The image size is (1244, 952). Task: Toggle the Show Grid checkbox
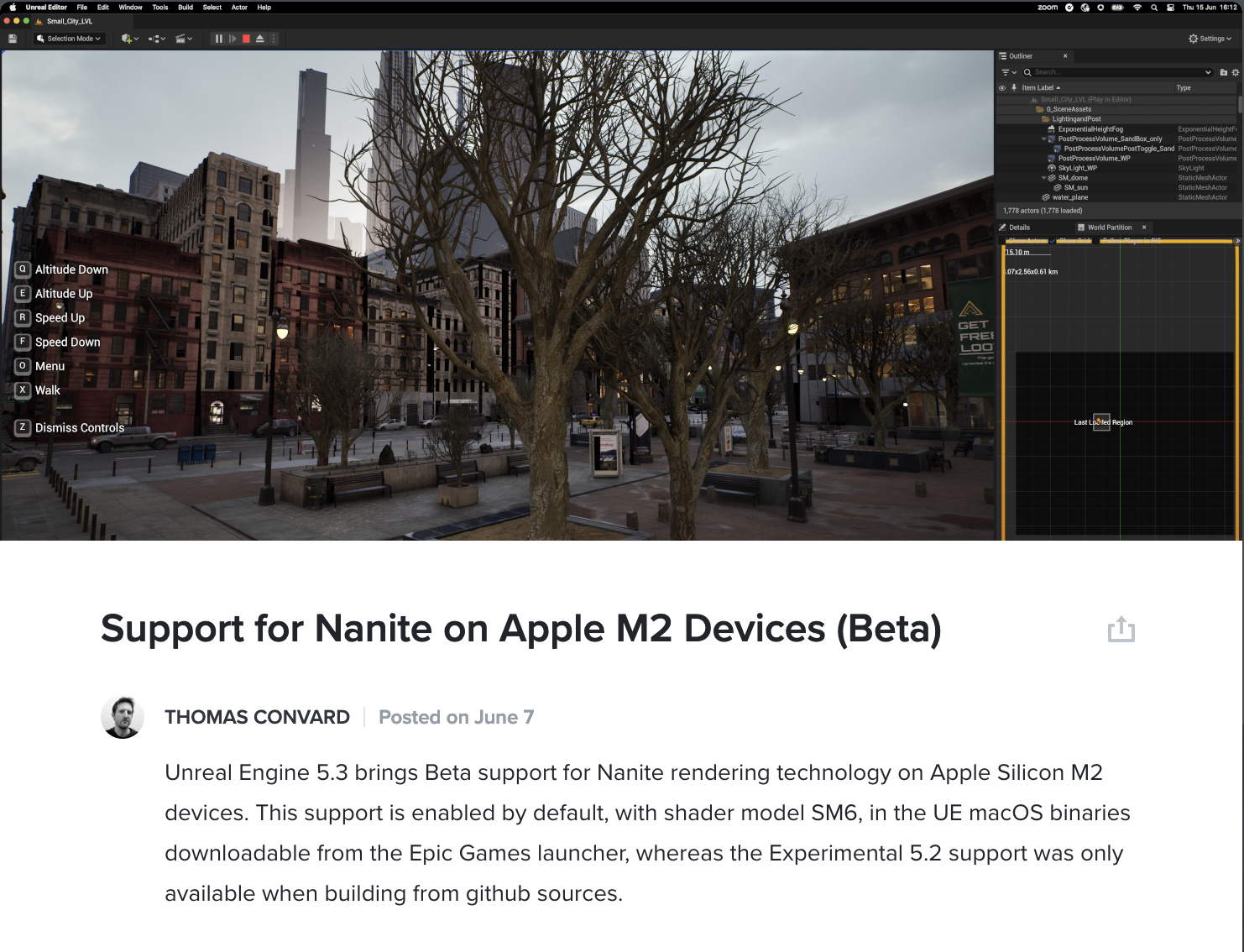point(1053,241)
